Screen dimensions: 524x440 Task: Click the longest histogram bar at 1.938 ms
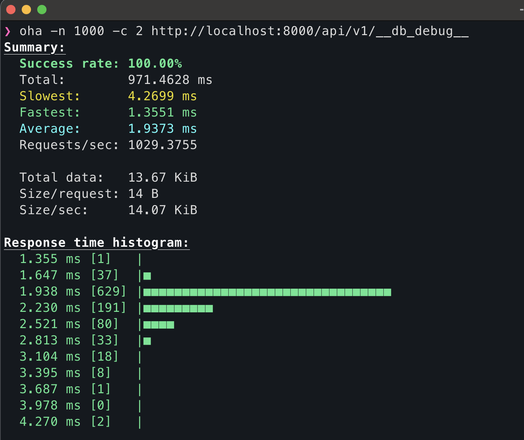coord(267,292)
